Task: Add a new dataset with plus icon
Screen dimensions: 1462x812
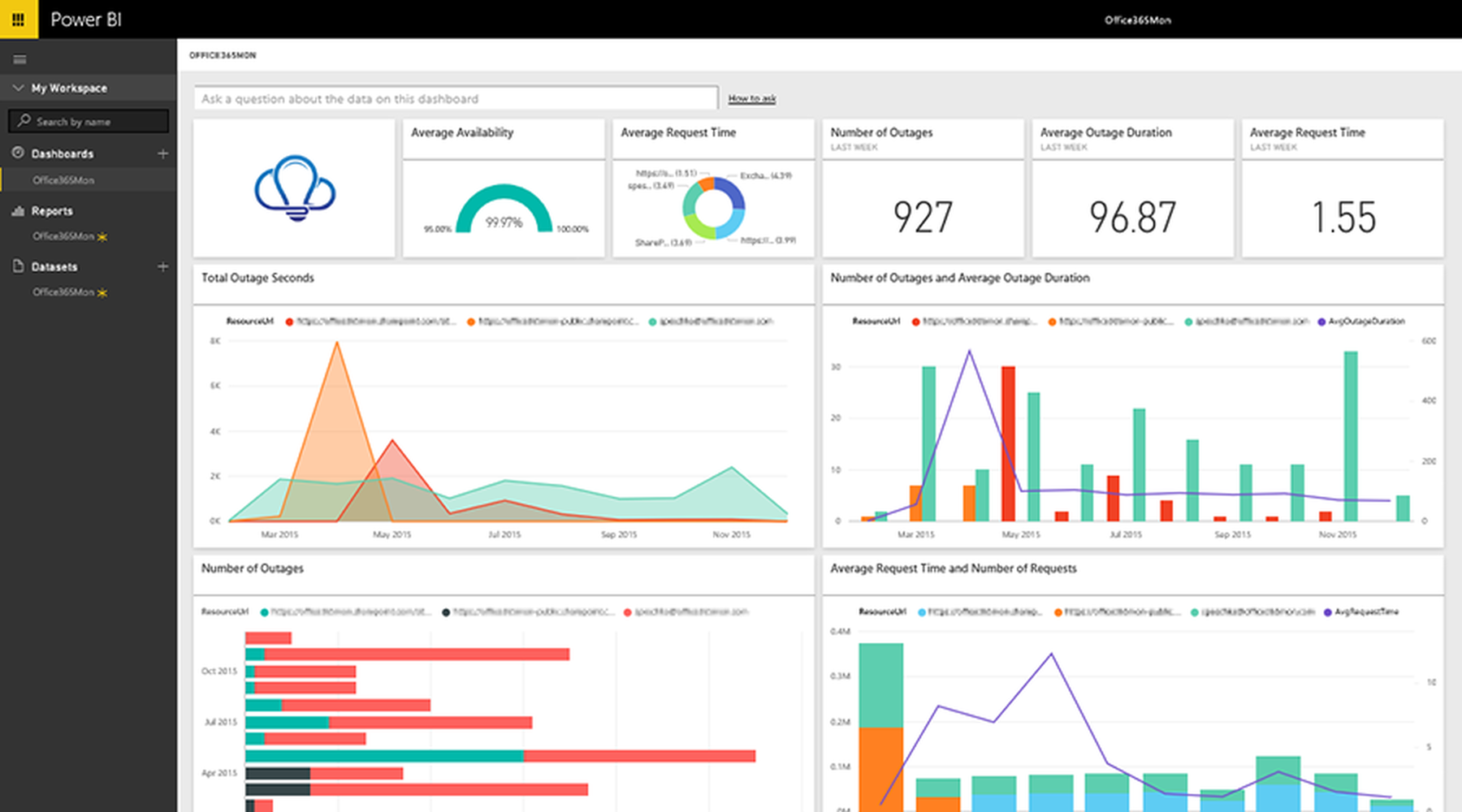Action: pos(162,266)
